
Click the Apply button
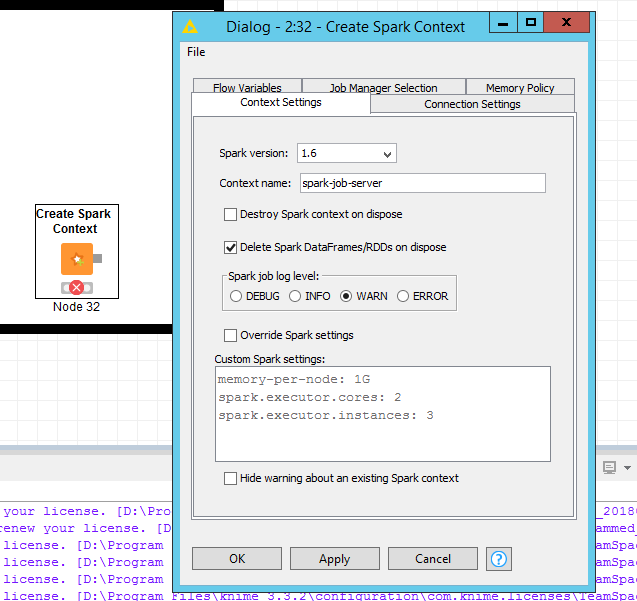pos(334,559)
